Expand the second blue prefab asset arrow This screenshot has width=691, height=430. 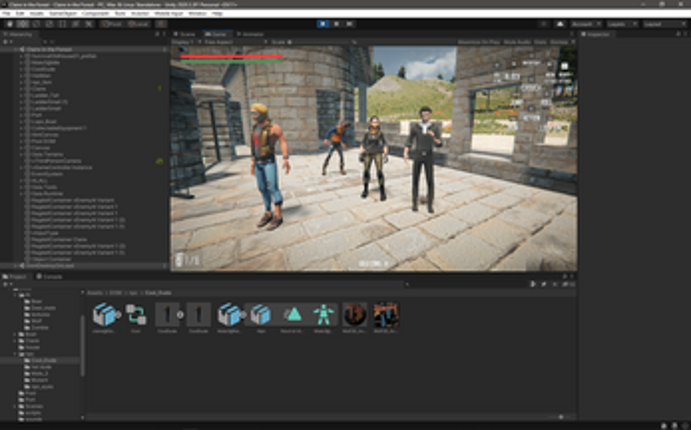click(243, 315)
